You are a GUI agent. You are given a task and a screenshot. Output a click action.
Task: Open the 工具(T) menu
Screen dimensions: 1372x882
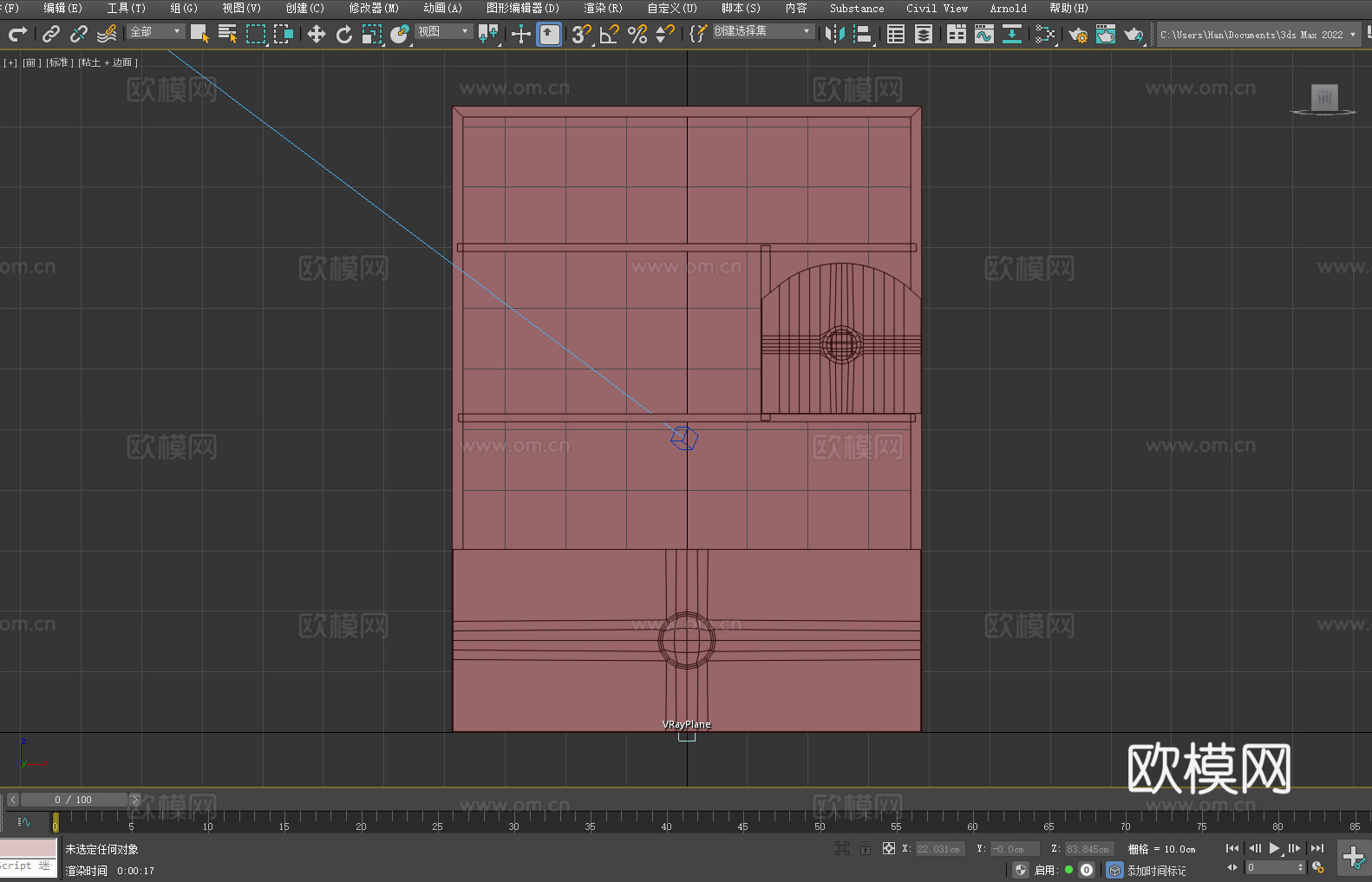(x=126, y=8)
